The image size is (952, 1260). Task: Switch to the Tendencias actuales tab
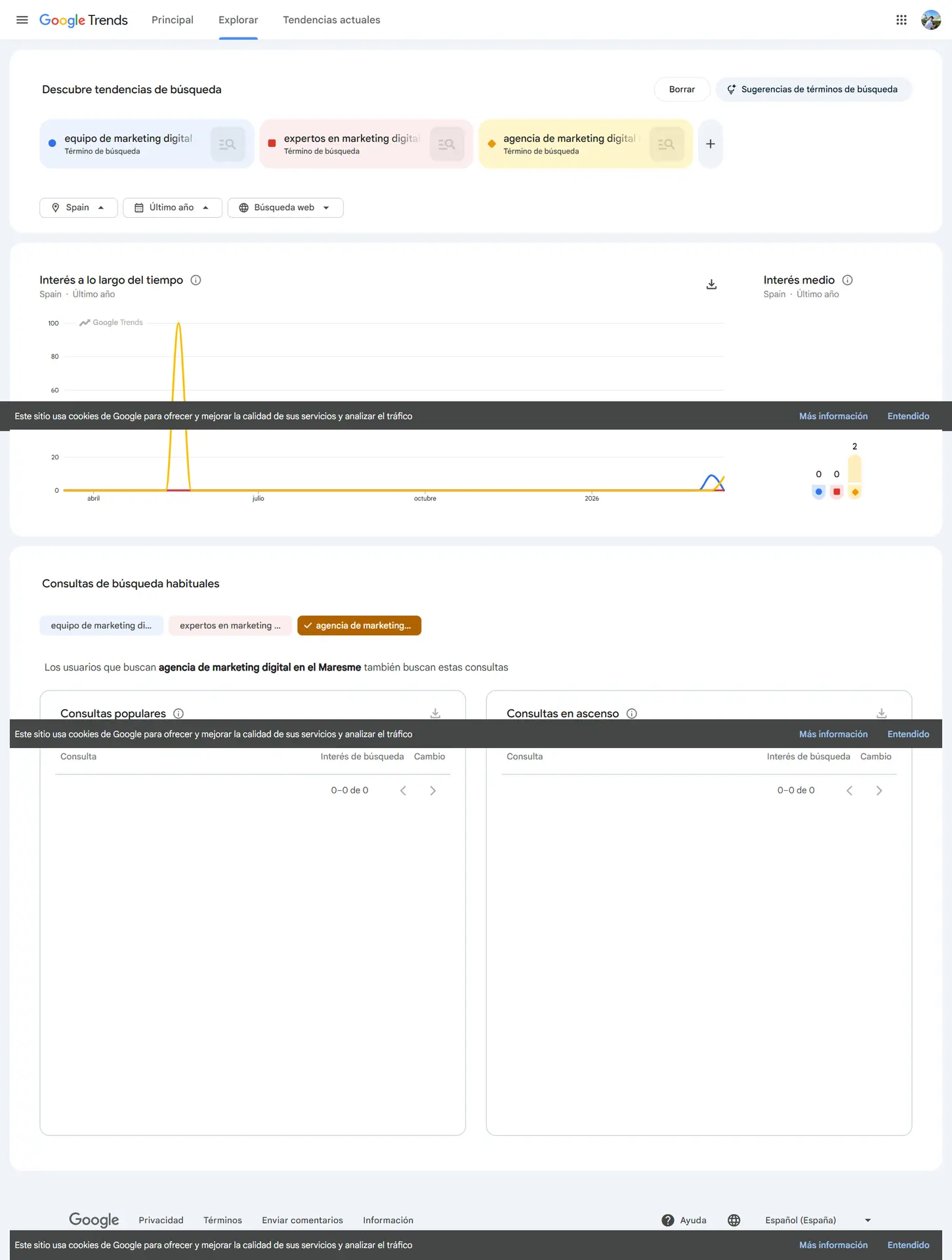click(331, 20)
